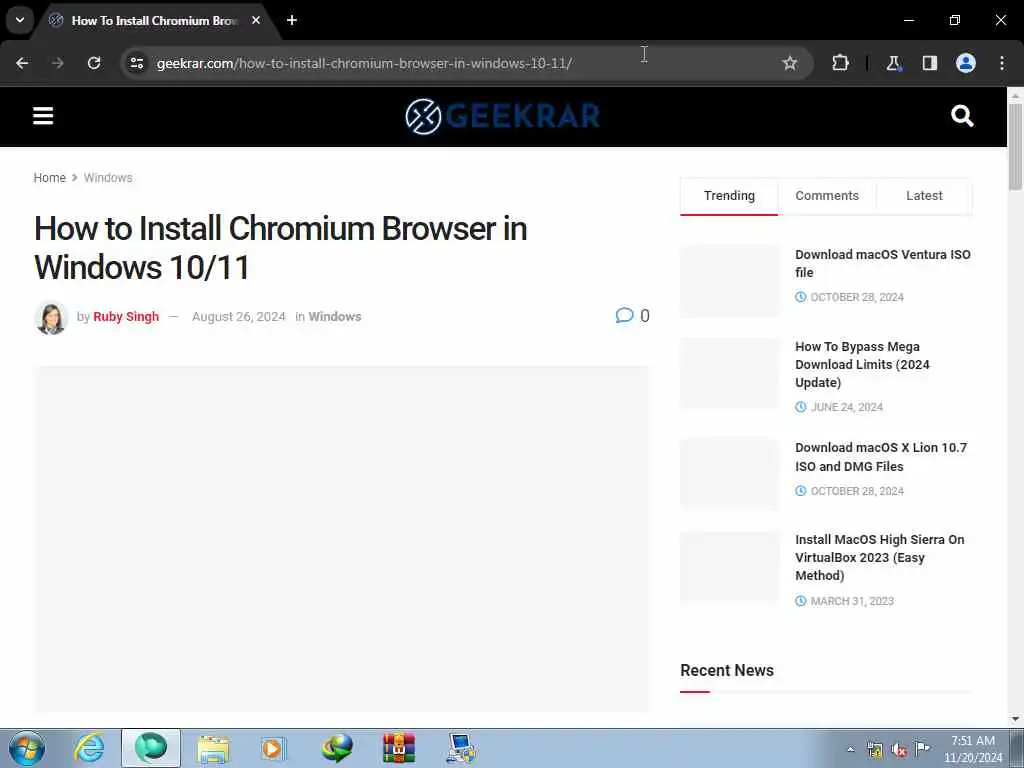Click the forward navigation arrow

58,63
